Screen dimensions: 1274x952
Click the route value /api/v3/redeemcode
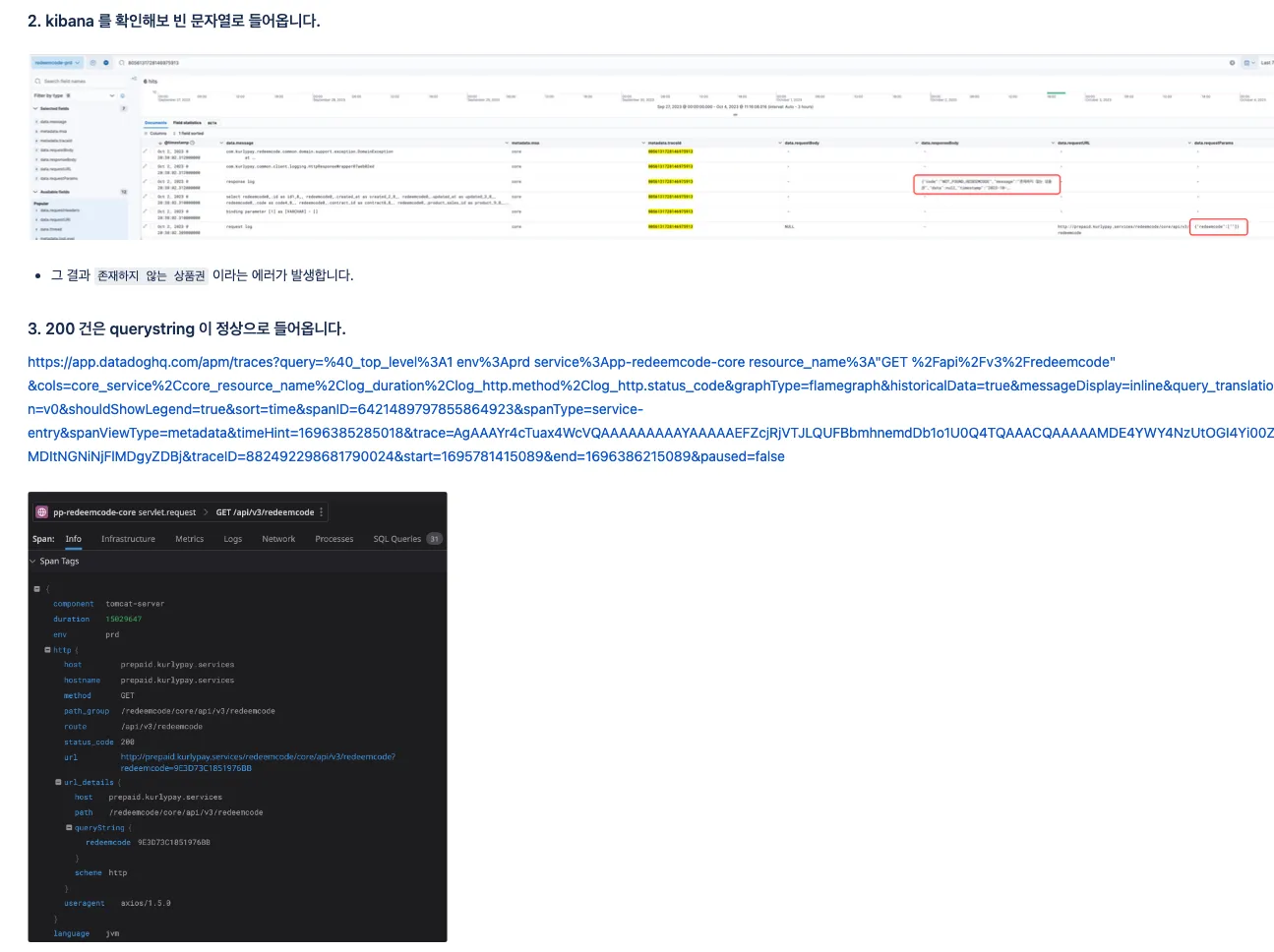tap(161, 727)
